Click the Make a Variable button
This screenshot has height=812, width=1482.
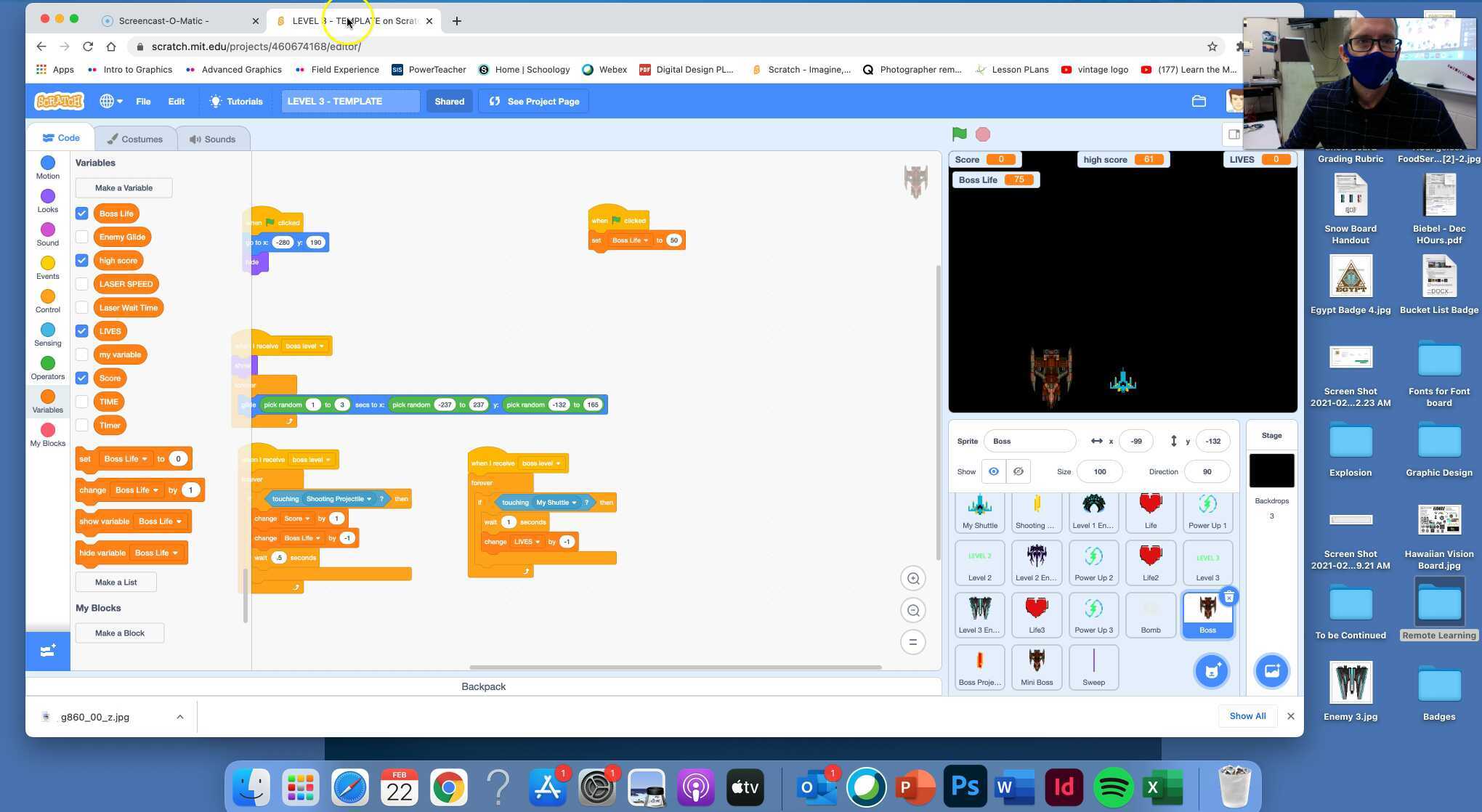click(123, 188)
